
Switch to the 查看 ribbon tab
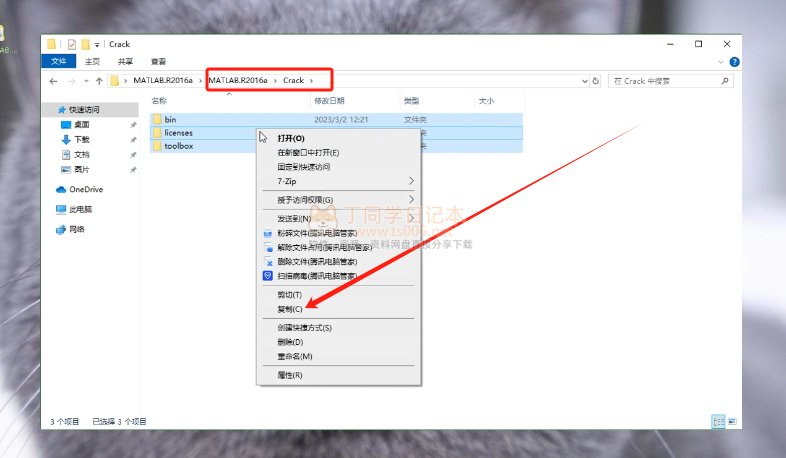[x=158, y=61]
